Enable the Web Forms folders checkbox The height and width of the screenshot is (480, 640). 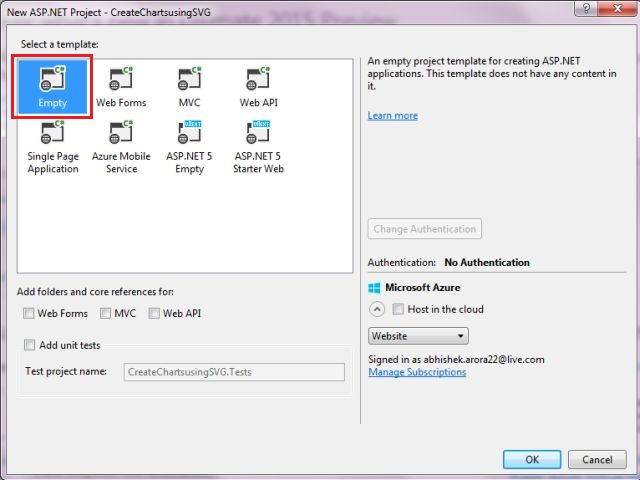click(29, 313)
